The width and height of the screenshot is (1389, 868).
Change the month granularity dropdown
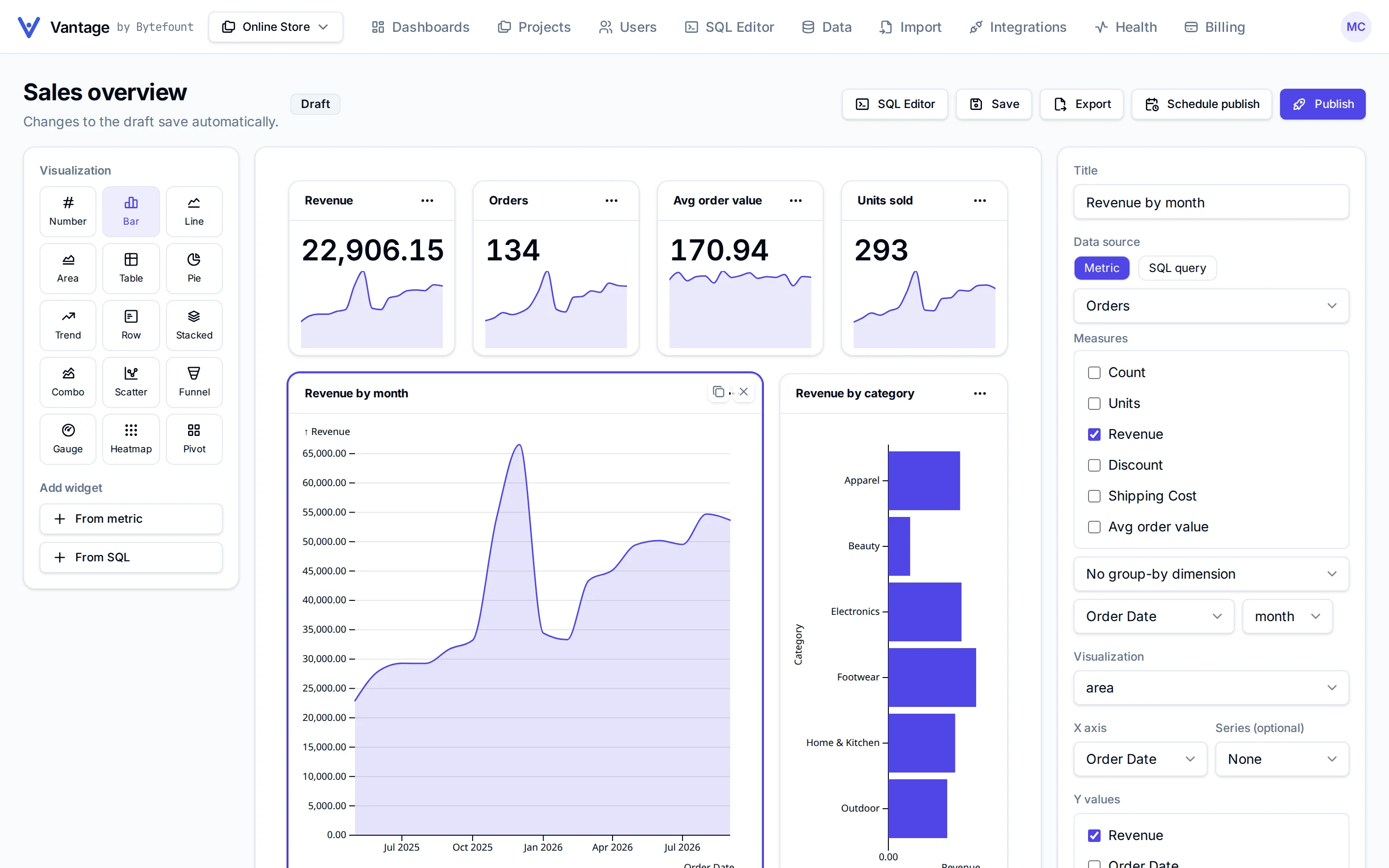1287,617
